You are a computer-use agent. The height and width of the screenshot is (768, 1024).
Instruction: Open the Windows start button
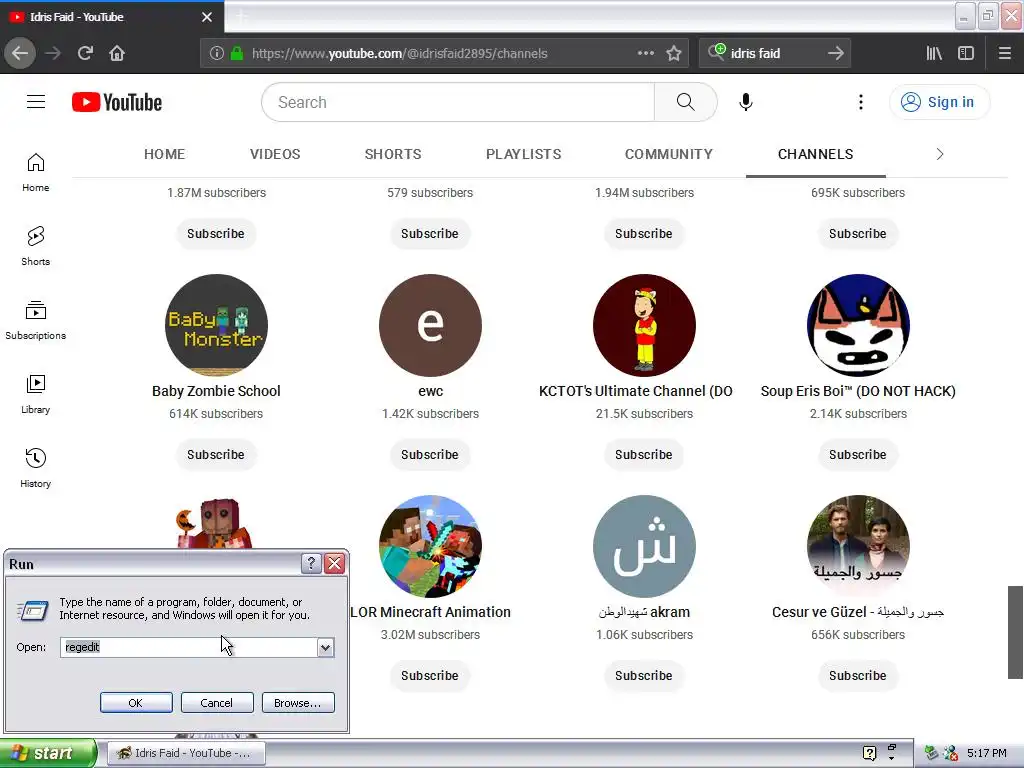(x=47, y=753)
